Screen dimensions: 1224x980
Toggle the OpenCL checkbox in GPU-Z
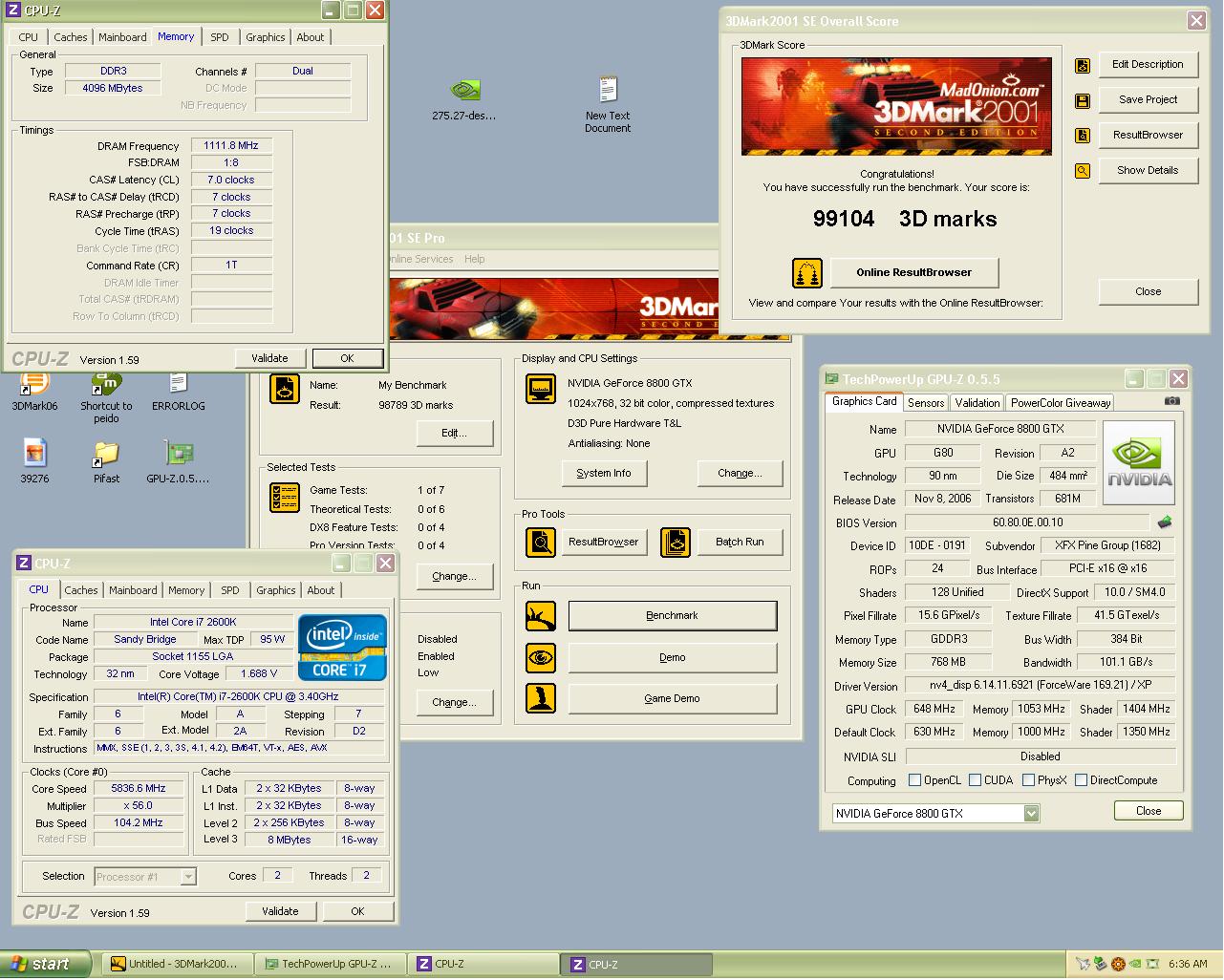click(x=915, y=780)
